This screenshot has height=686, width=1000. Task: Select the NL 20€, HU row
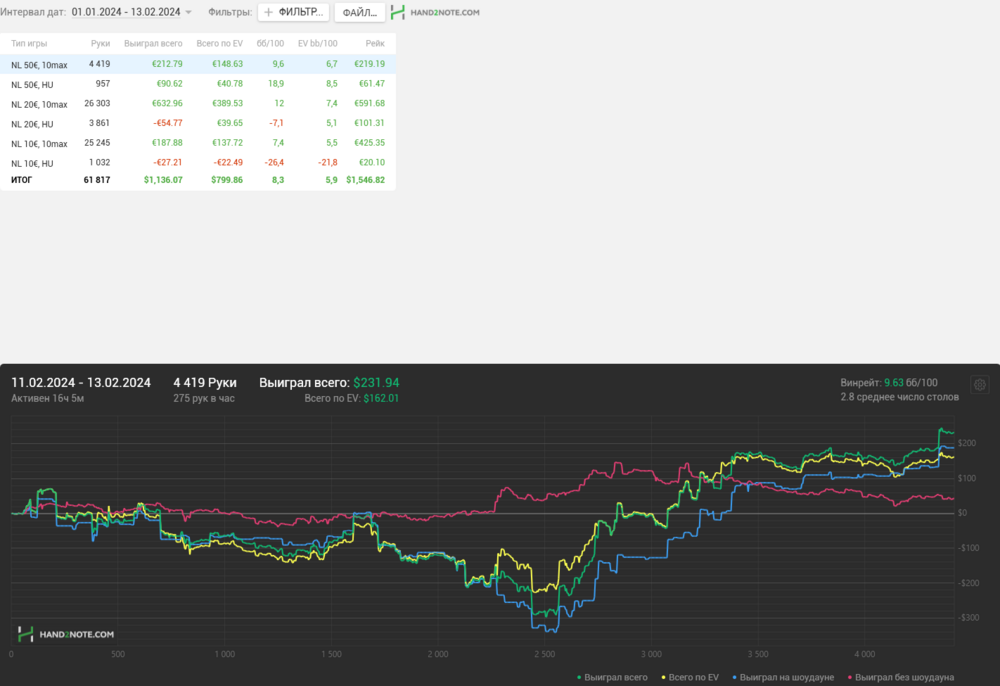198,123
